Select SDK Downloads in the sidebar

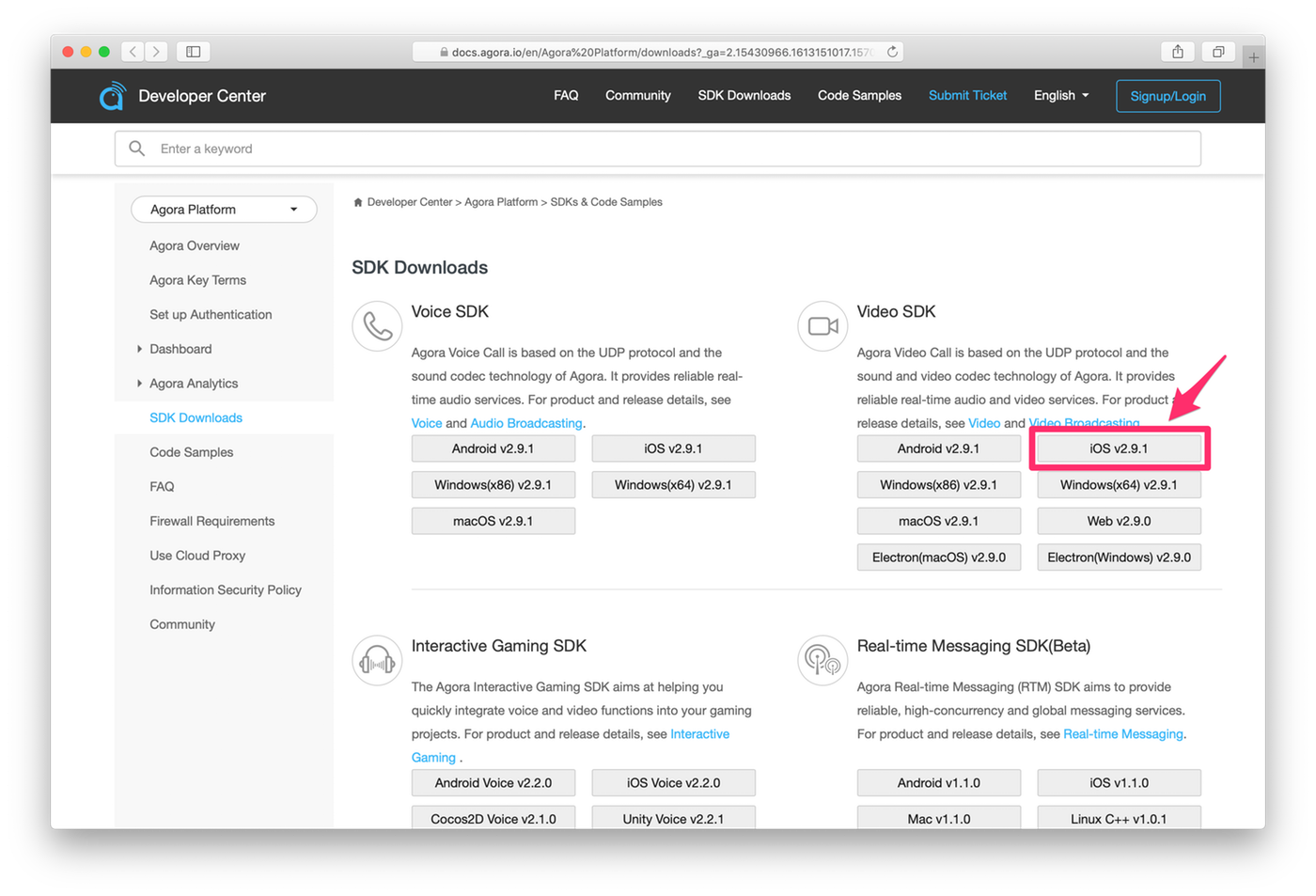196,417
